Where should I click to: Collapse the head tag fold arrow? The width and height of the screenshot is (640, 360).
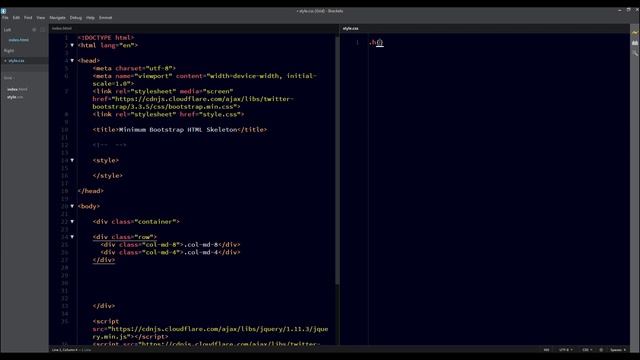[x=72, y=60]
